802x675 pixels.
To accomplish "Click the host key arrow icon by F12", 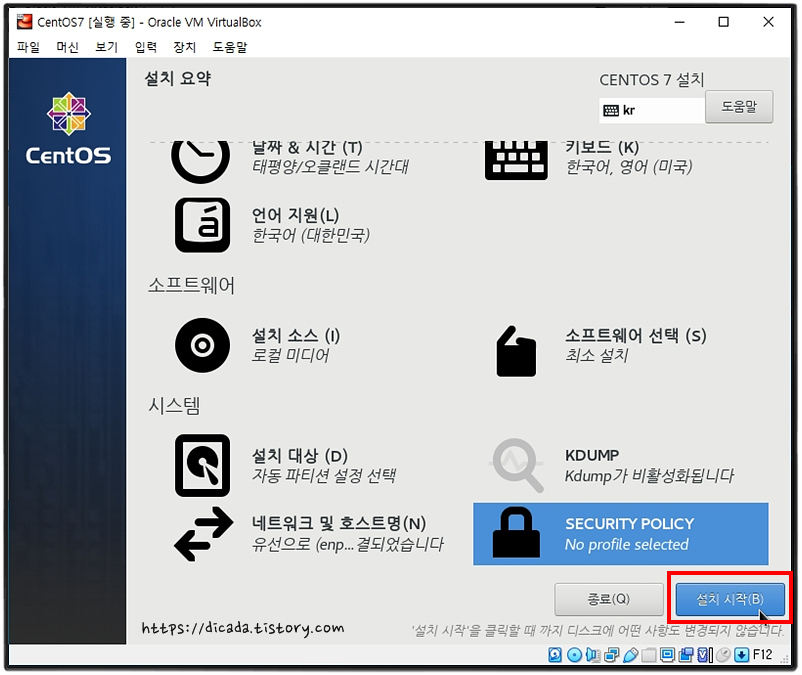I will click(742, 655).
